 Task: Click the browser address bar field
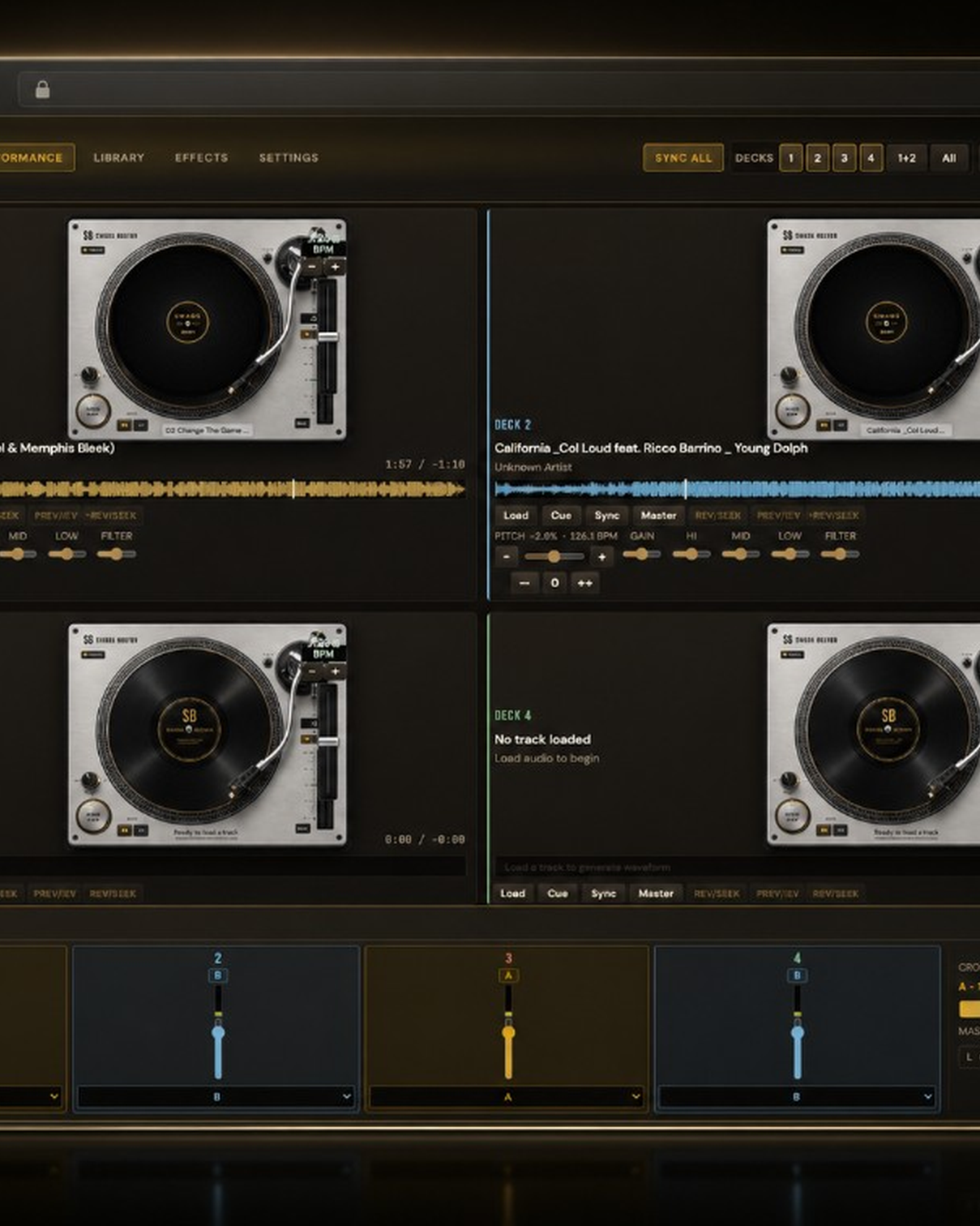point(499,89)
